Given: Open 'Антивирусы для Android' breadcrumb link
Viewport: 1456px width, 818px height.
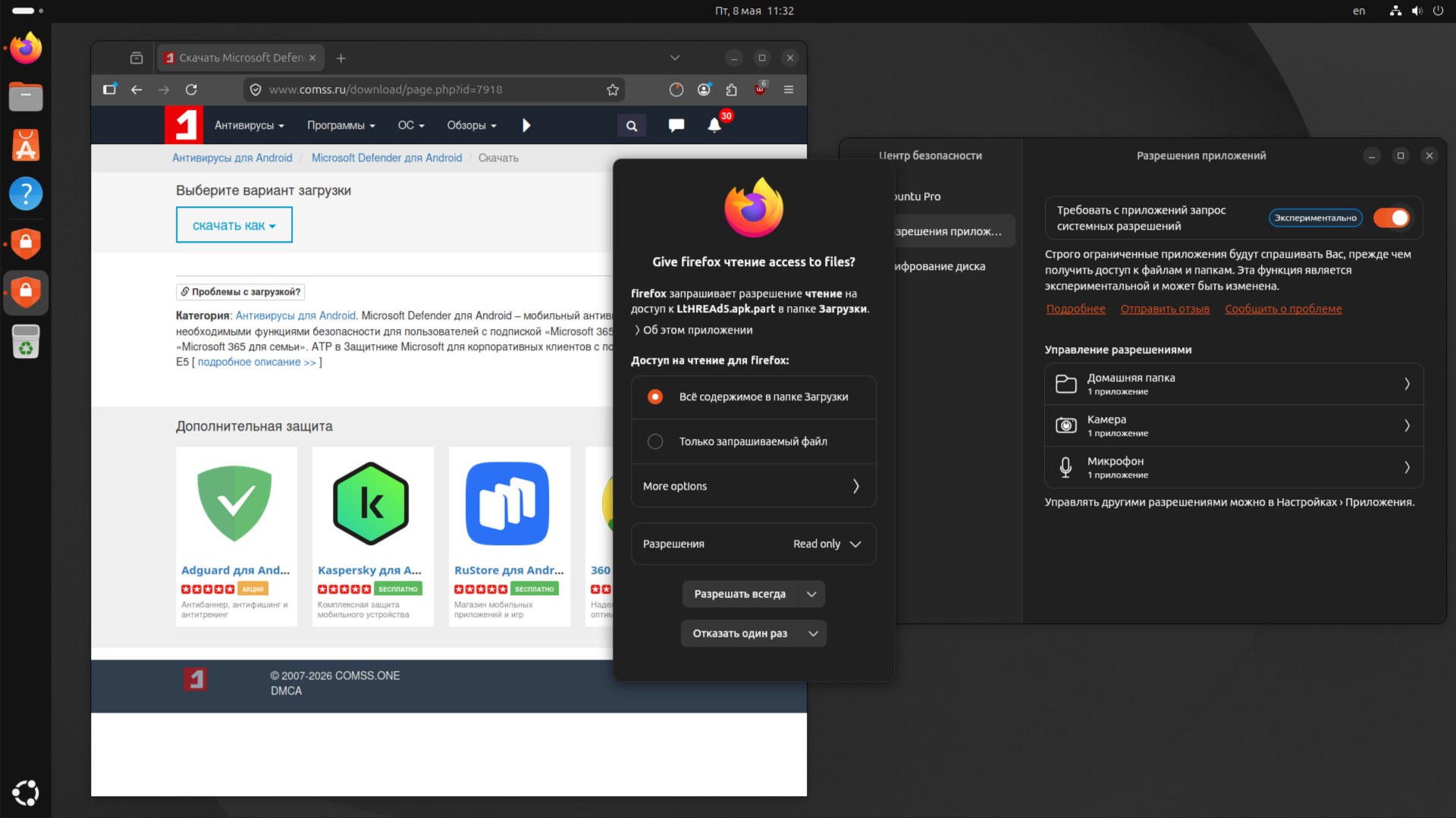Looking at the screenshot, I should click(232, 158).
